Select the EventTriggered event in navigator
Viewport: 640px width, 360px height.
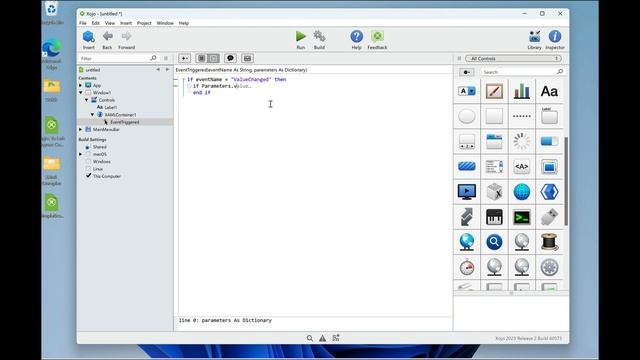[x=125, y=122]
